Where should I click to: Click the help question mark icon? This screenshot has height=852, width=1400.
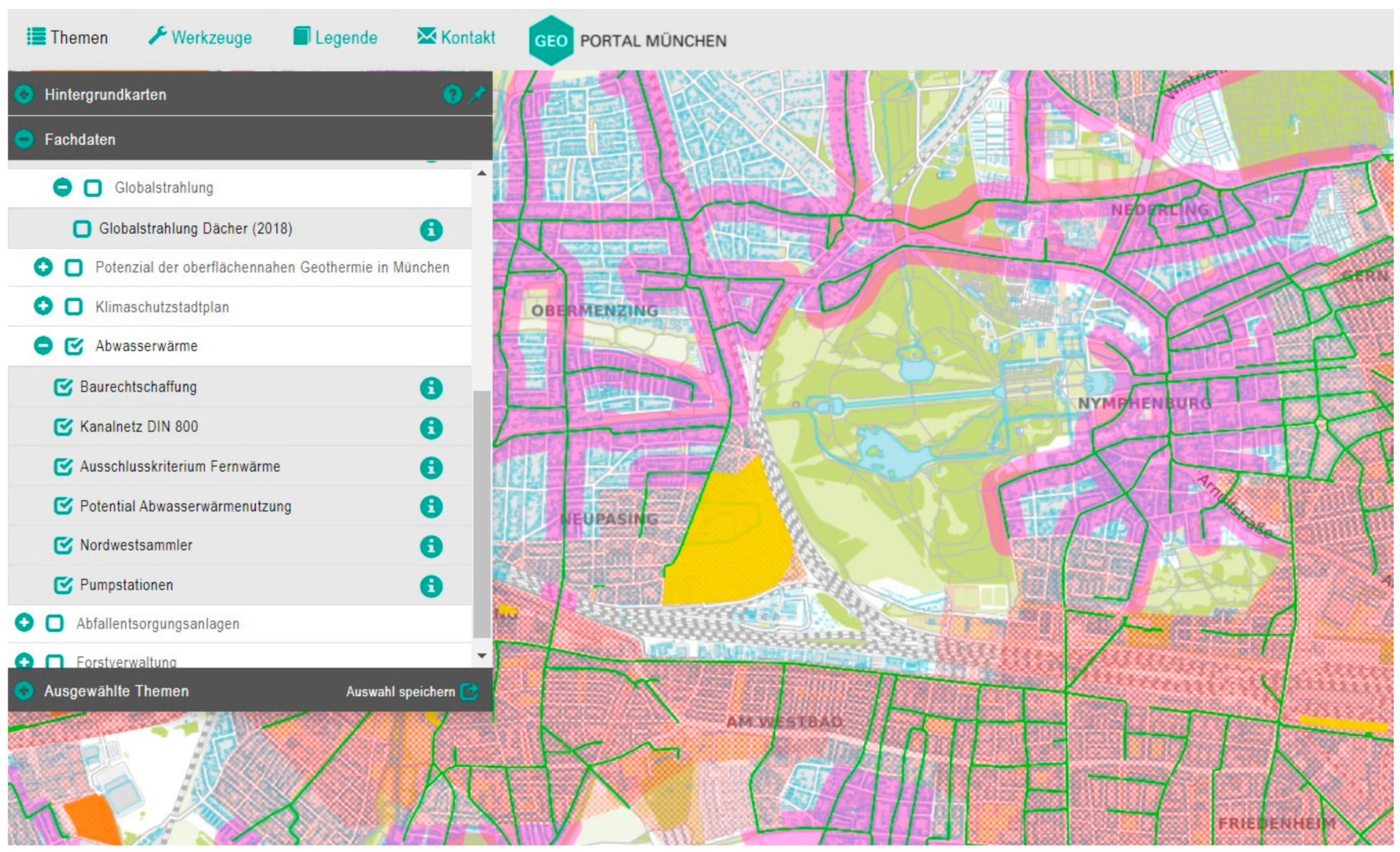(452, 94)
